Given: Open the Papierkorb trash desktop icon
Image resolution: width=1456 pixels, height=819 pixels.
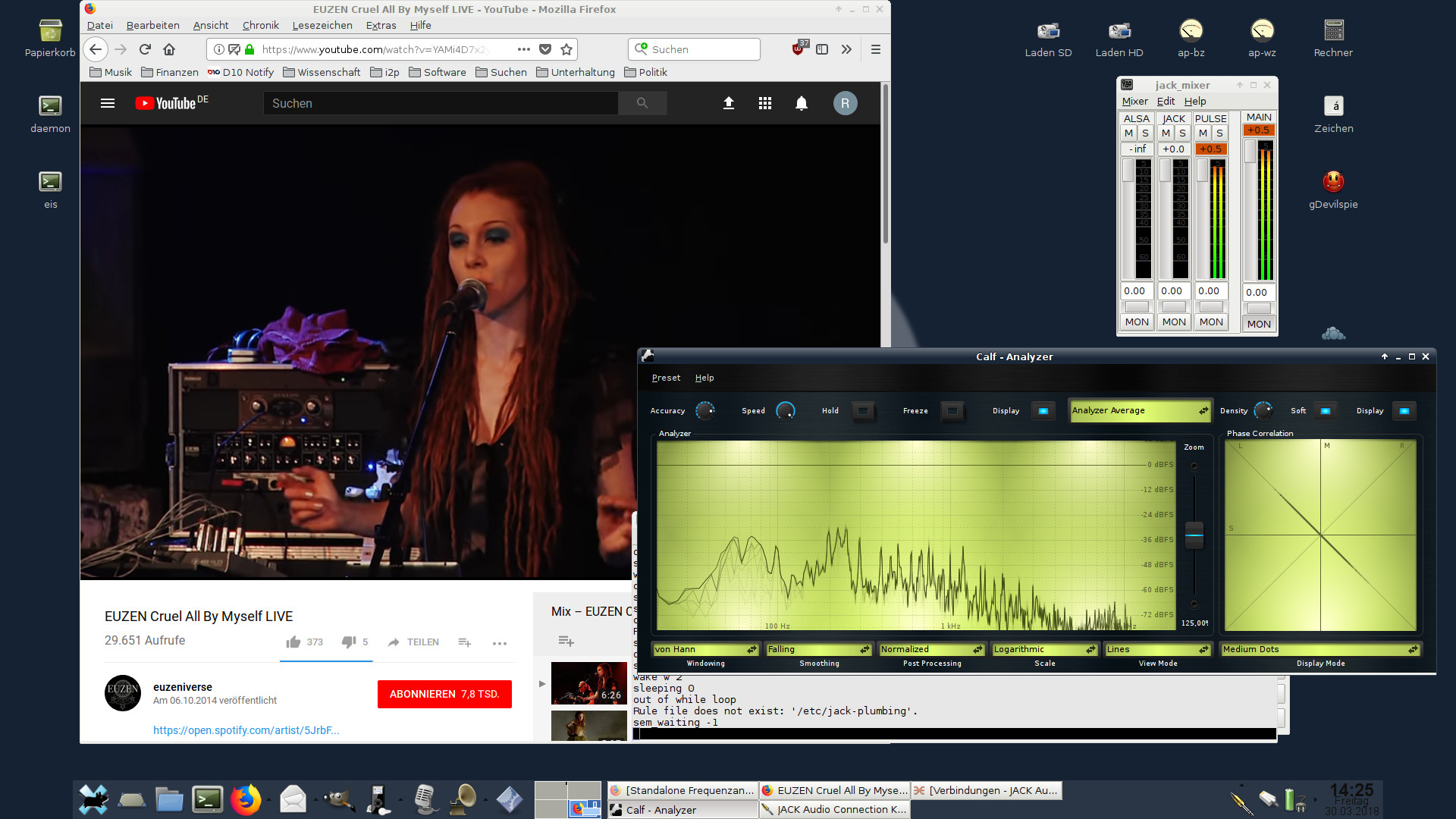Looking at the screenshot, I should (x=50, y=38).
